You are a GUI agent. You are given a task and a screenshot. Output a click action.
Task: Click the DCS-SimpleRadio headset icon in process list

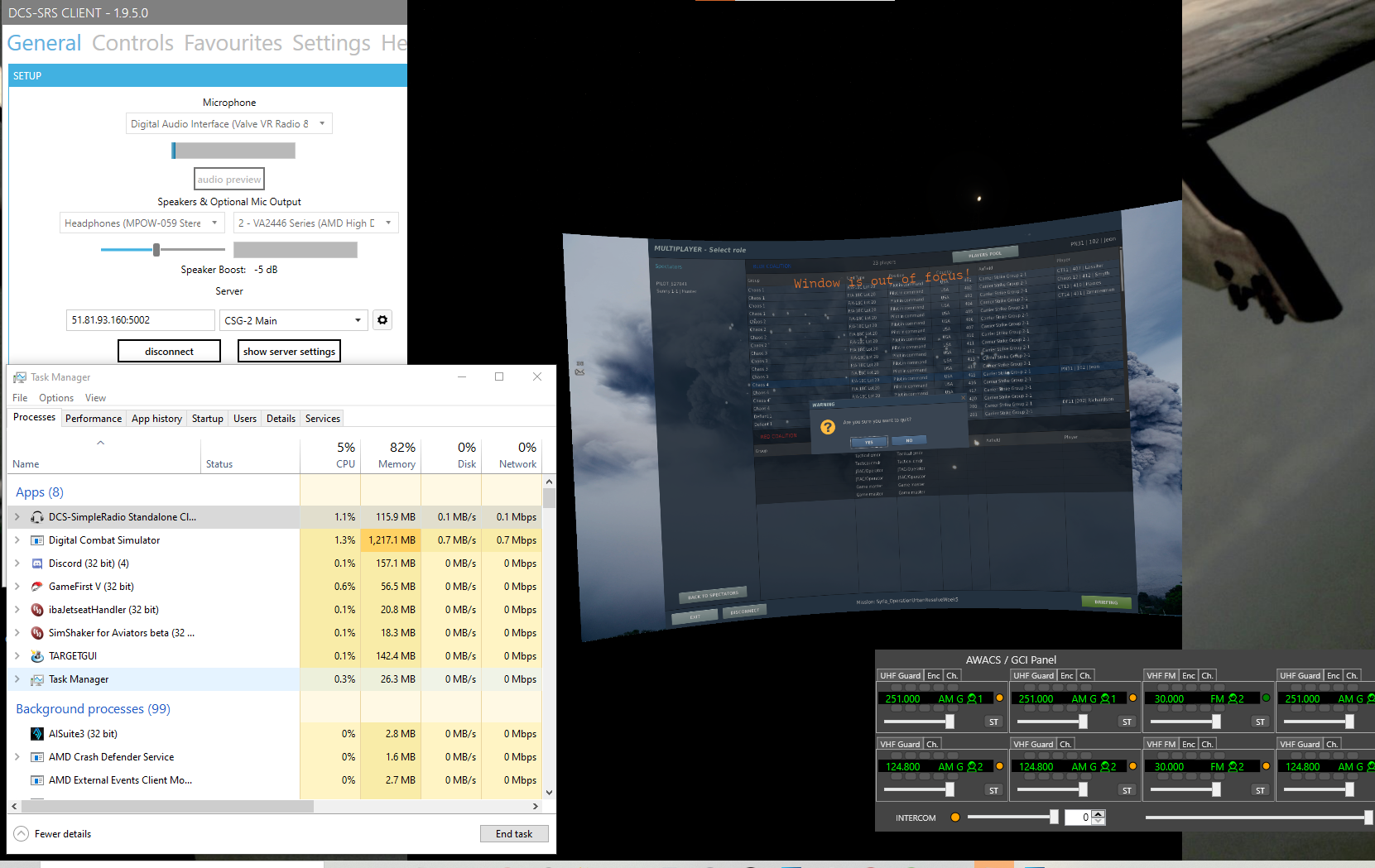(37, 517)
